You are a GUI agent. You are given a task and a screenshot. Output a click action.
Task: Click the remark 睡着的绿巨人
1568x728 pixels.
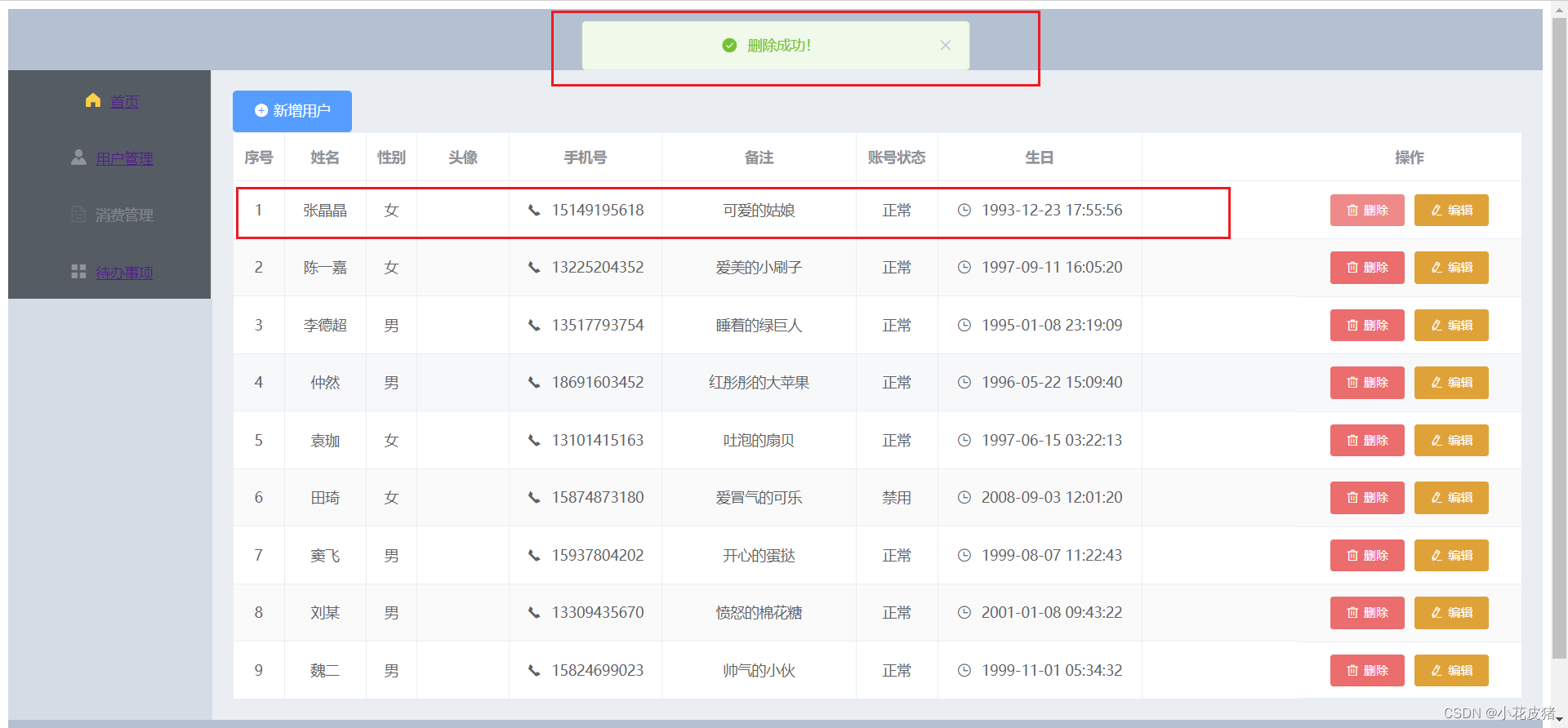[x=759, y=326]
